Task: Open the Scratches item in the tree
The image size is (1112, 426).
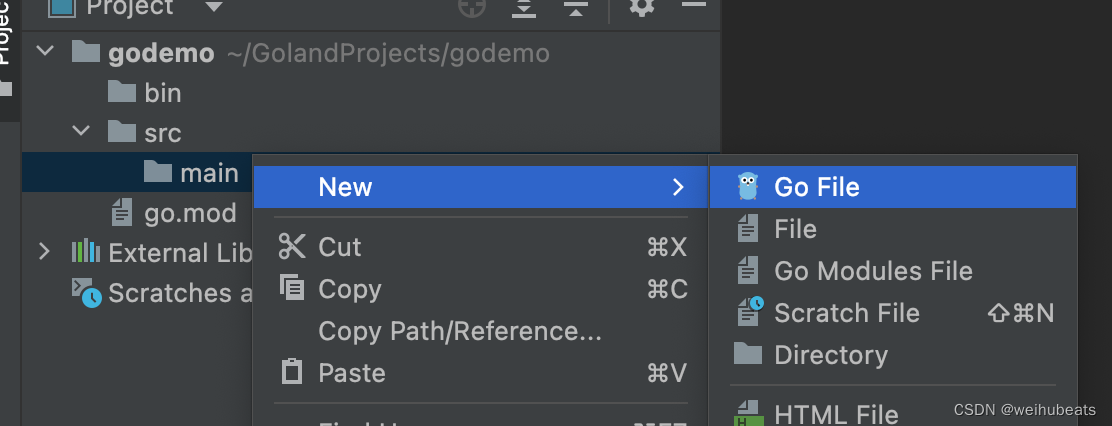Action: [168, 293]
